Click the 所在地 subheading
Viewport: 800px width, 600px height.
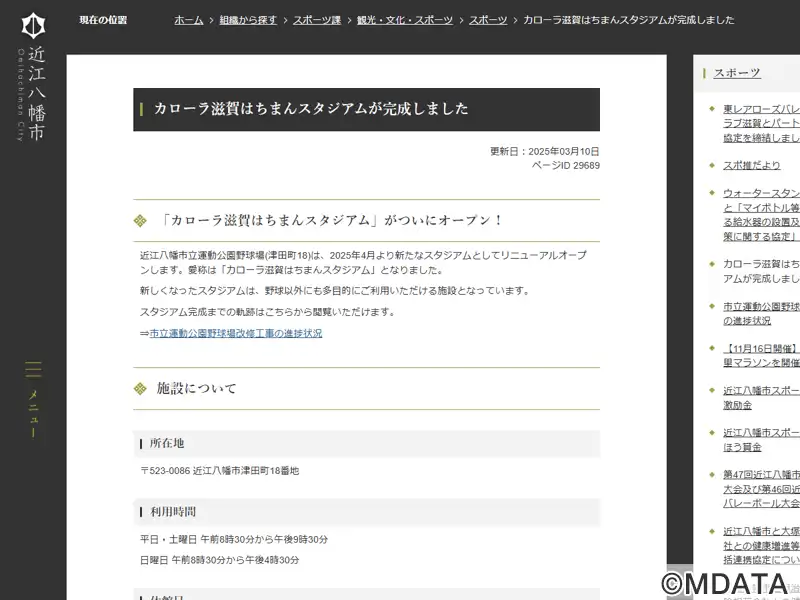click(x=167, y=443)
